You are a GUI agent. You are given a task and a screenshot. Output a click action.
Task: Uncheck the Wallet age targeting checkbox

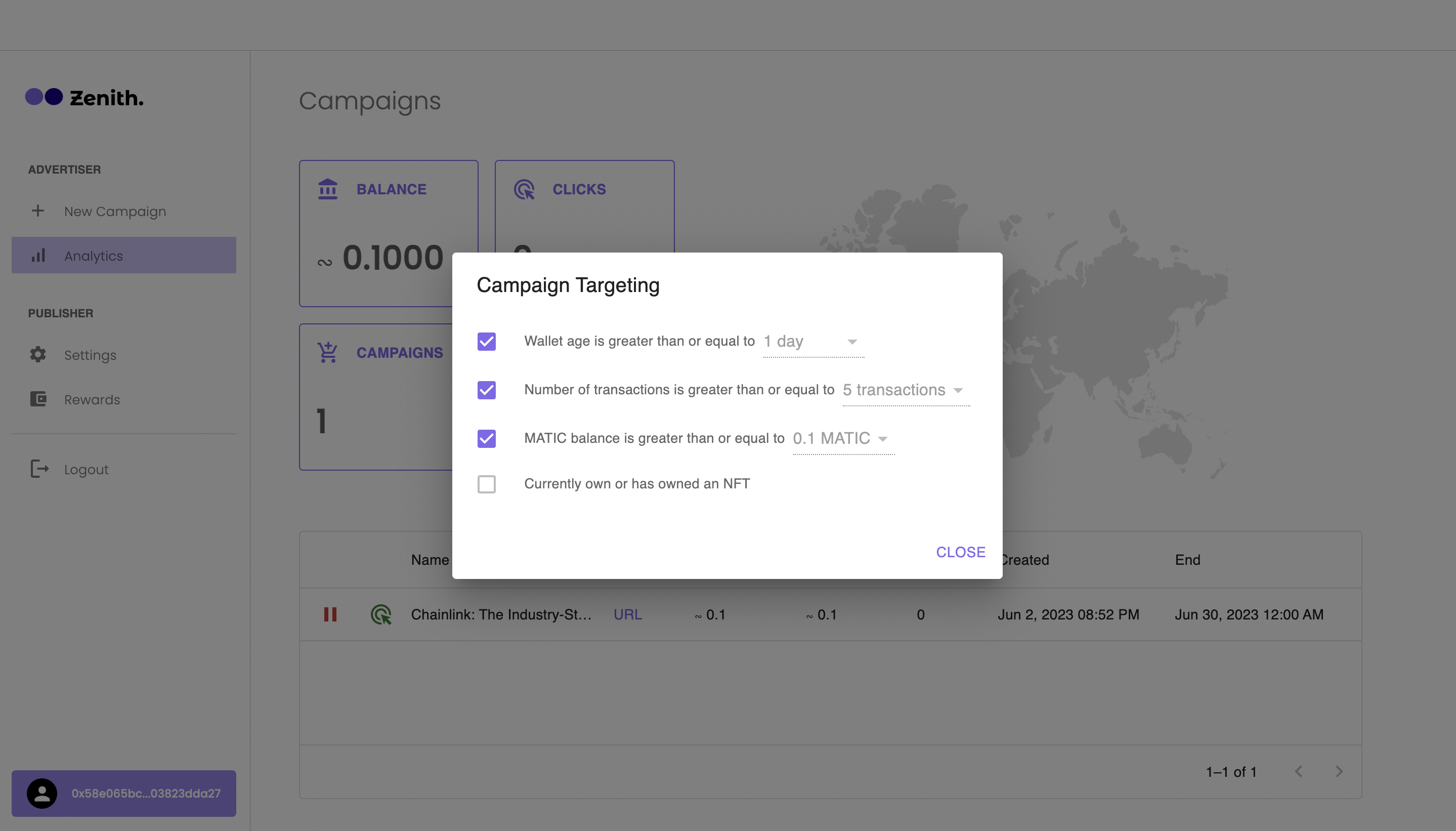click(x=486, y=341)
